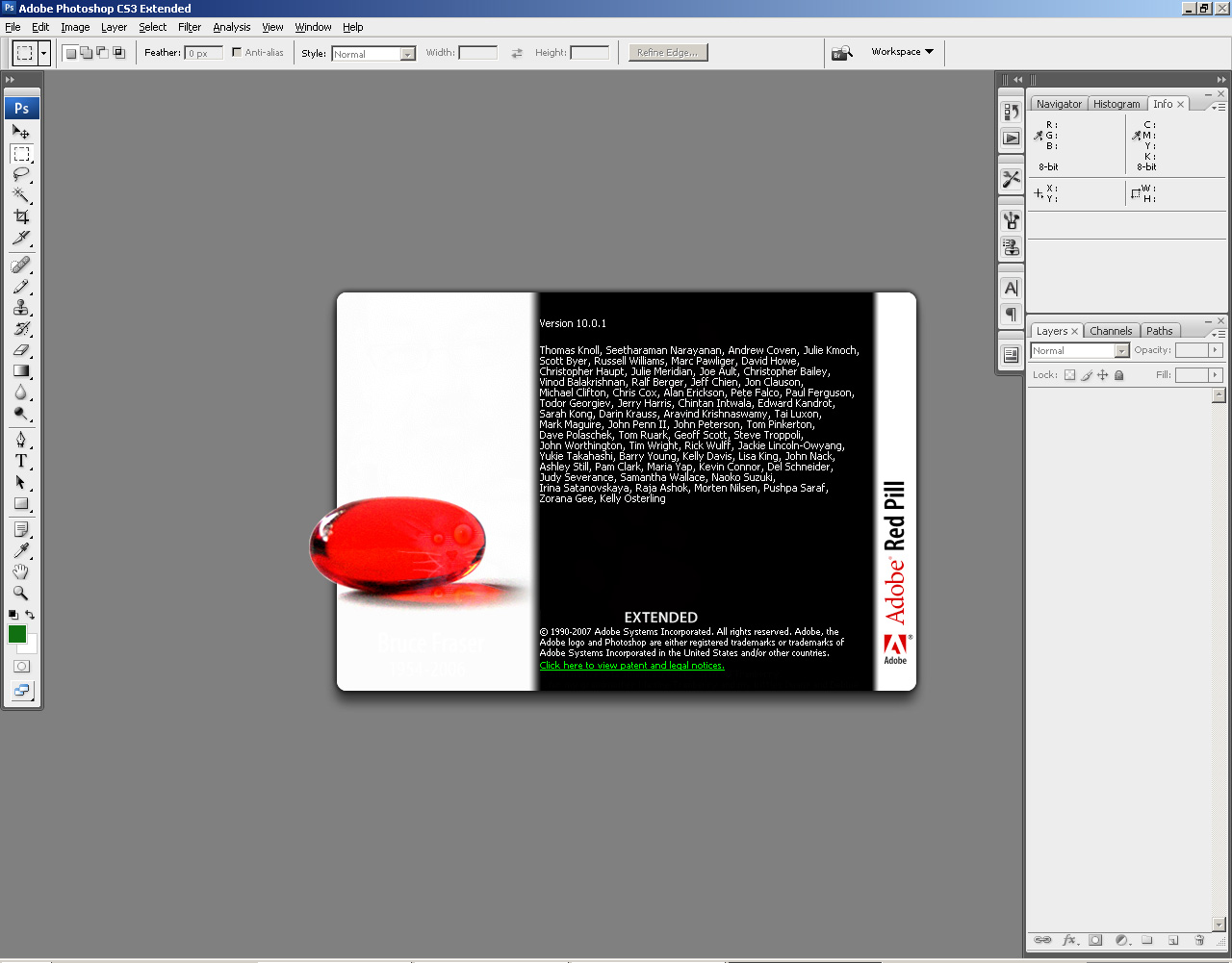Switch to the Histogram tab
This screenshot has width=1232, height=963.
1116,104
